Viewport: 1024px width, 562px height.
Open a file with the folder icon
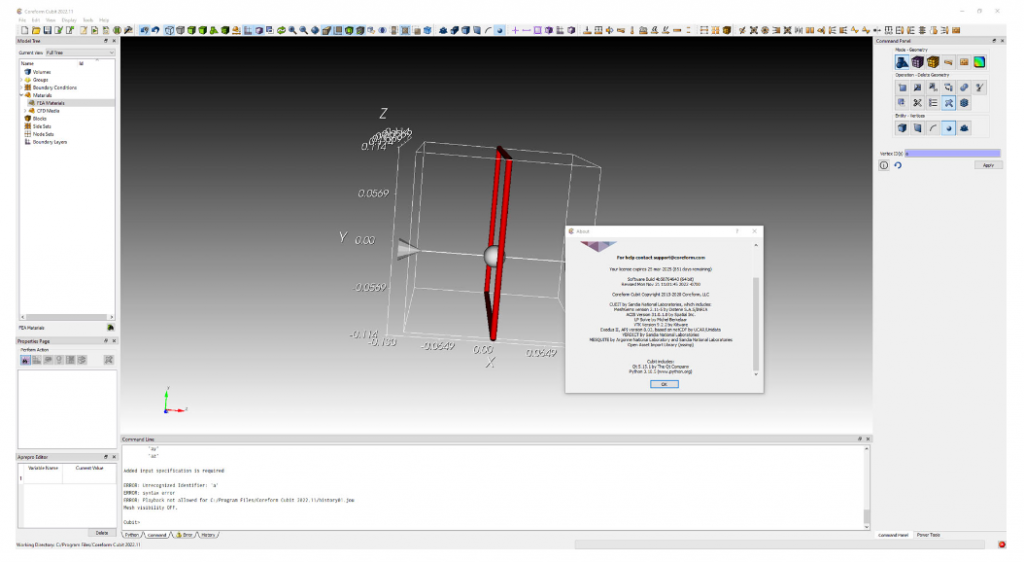[x=36, y=30]
